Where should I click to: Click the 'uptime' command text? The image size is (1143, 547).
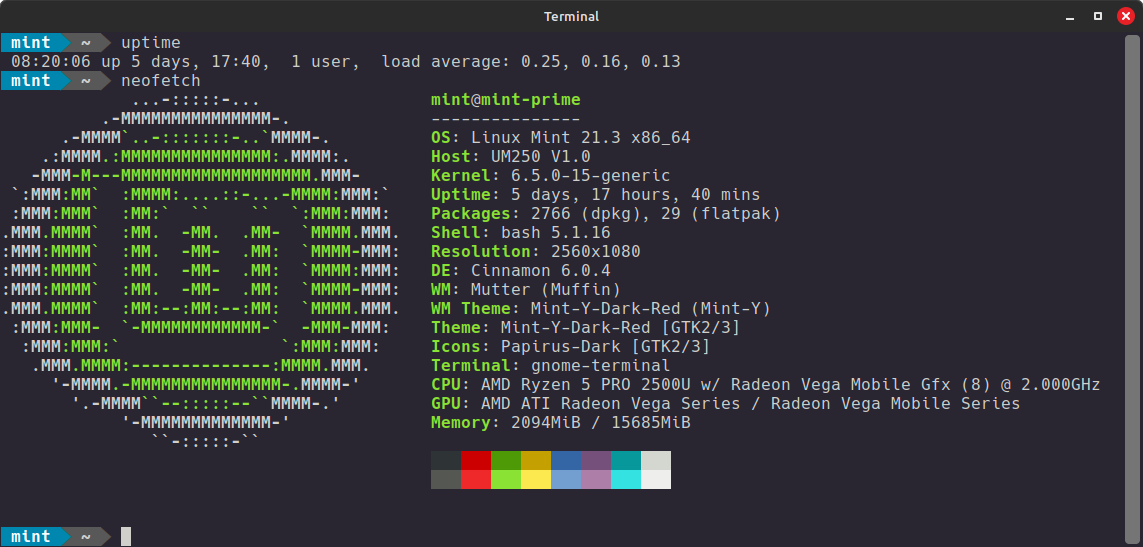pos(151,42)
